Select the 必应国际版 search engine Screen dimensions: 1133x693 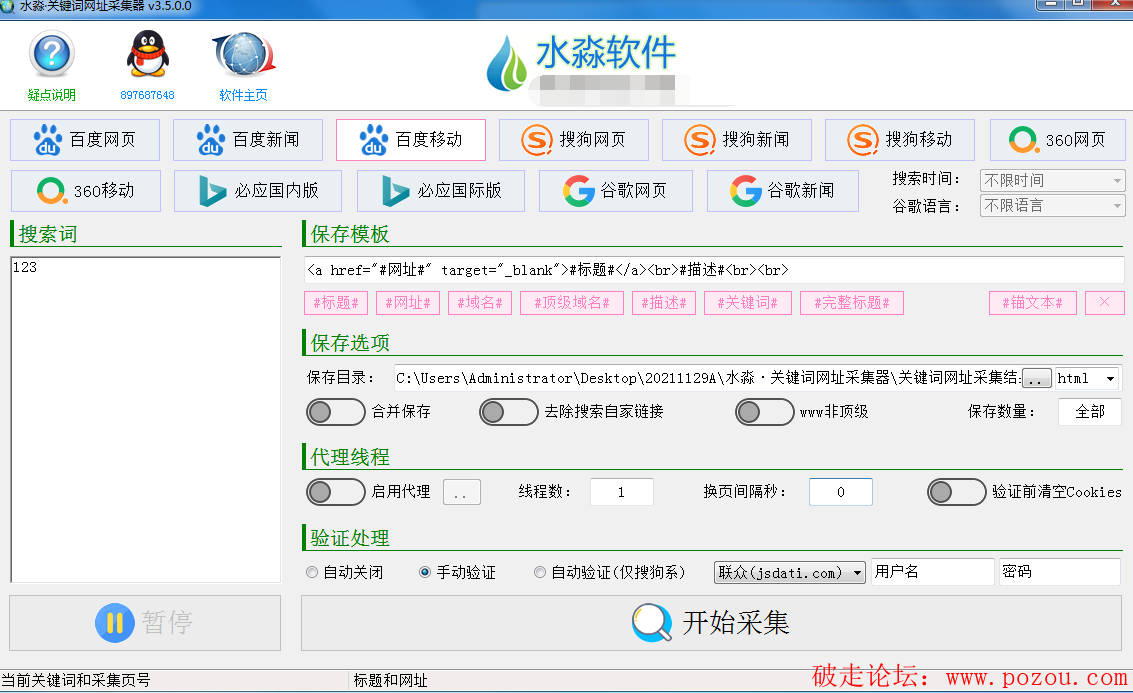pos(441,191)
